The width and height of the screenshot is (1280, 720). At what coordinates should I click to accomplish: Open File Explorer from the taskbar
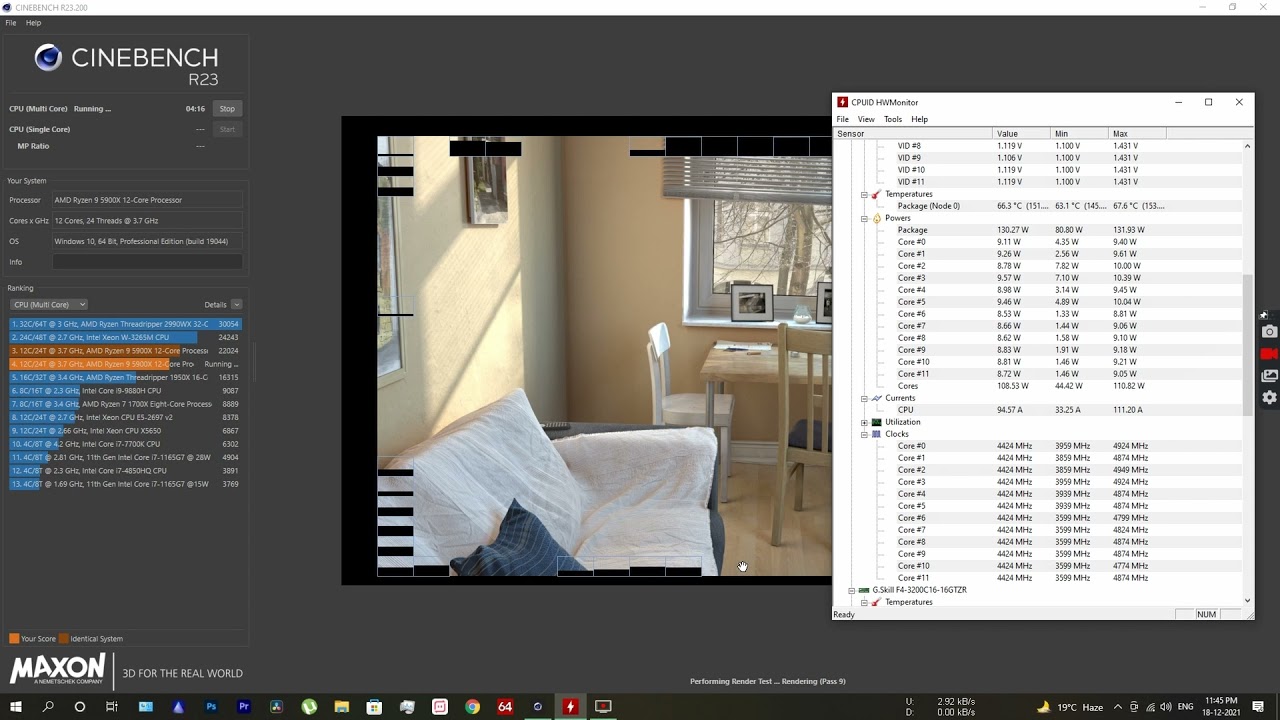[342, 707]
